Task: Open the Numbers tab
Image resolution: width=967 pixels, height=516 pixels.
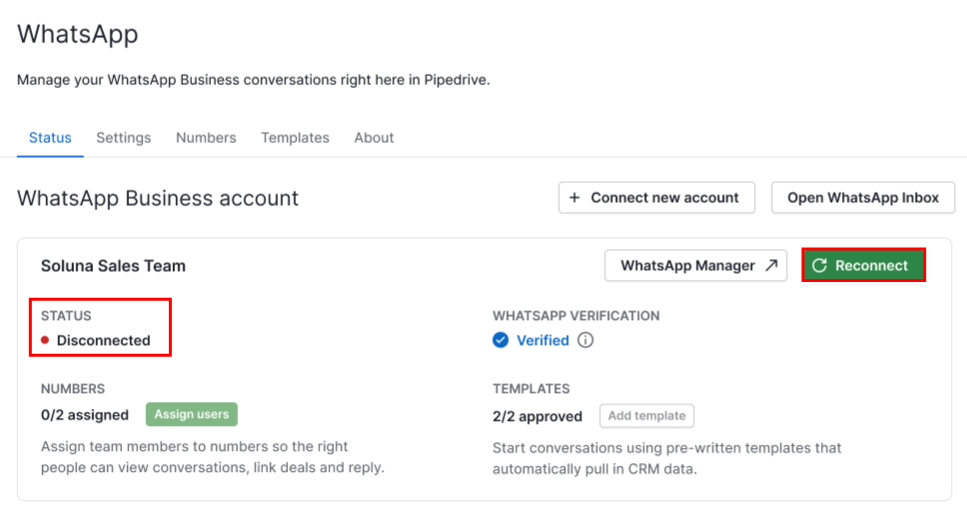Action: pos(206,137)
